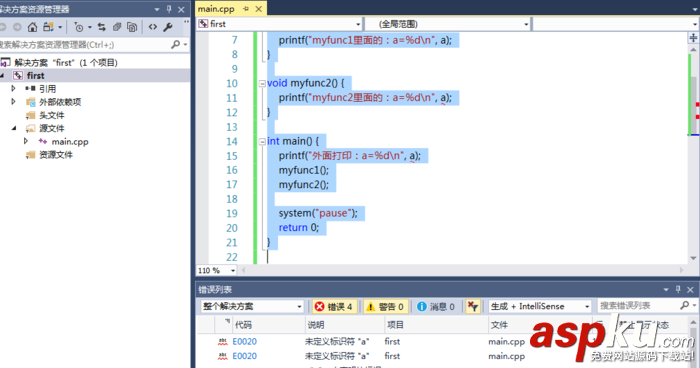Click the search magnifier in Solution Explorer
The height and width of the screenshot is (368, 700).
click(x=175, y=44)
